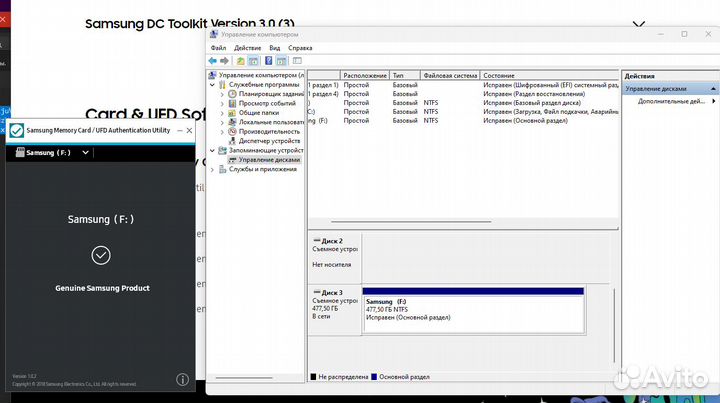Collapse the Запоминающие устройства node
This screenshot has height=403, width=720.
212,151
